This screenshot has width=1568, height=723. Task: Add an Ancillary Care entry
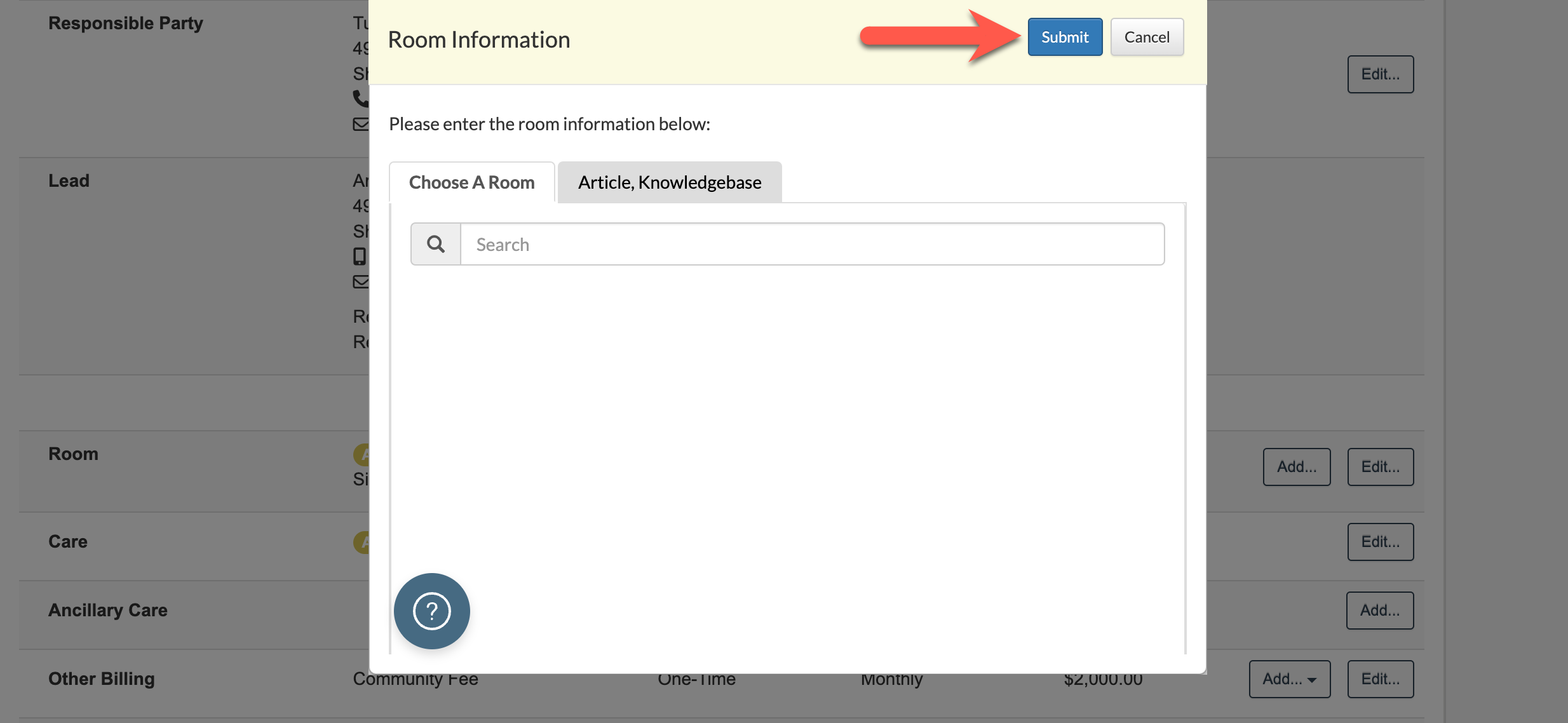point(1379,611)
